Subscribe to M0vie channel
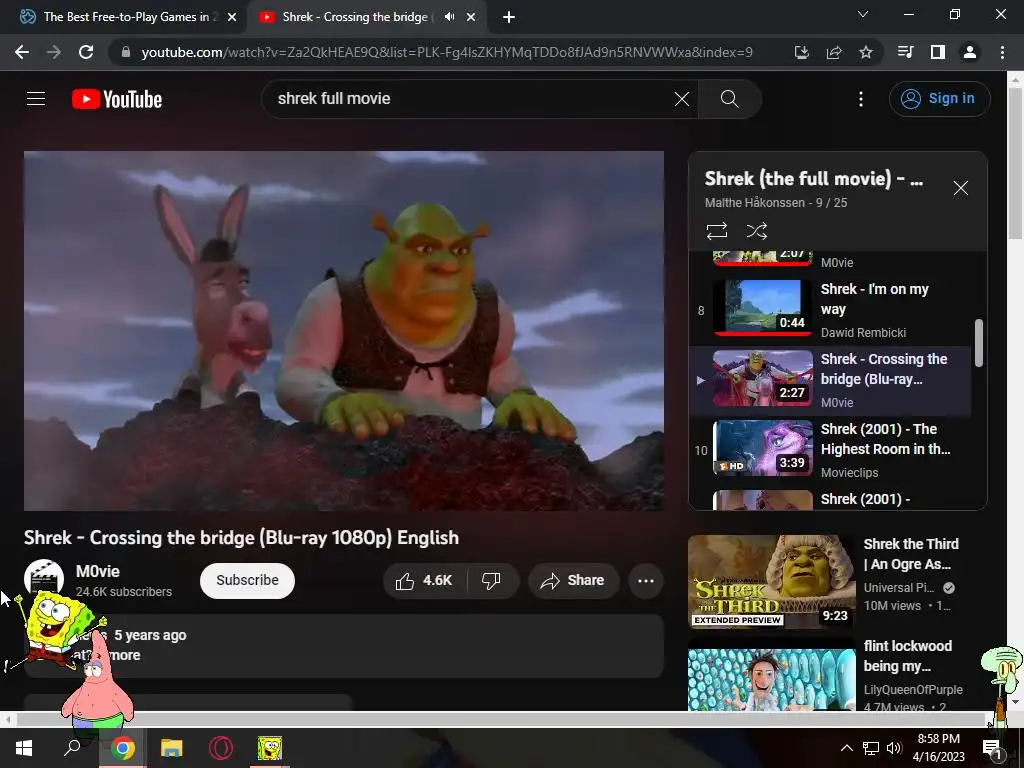 coord(248,581)
